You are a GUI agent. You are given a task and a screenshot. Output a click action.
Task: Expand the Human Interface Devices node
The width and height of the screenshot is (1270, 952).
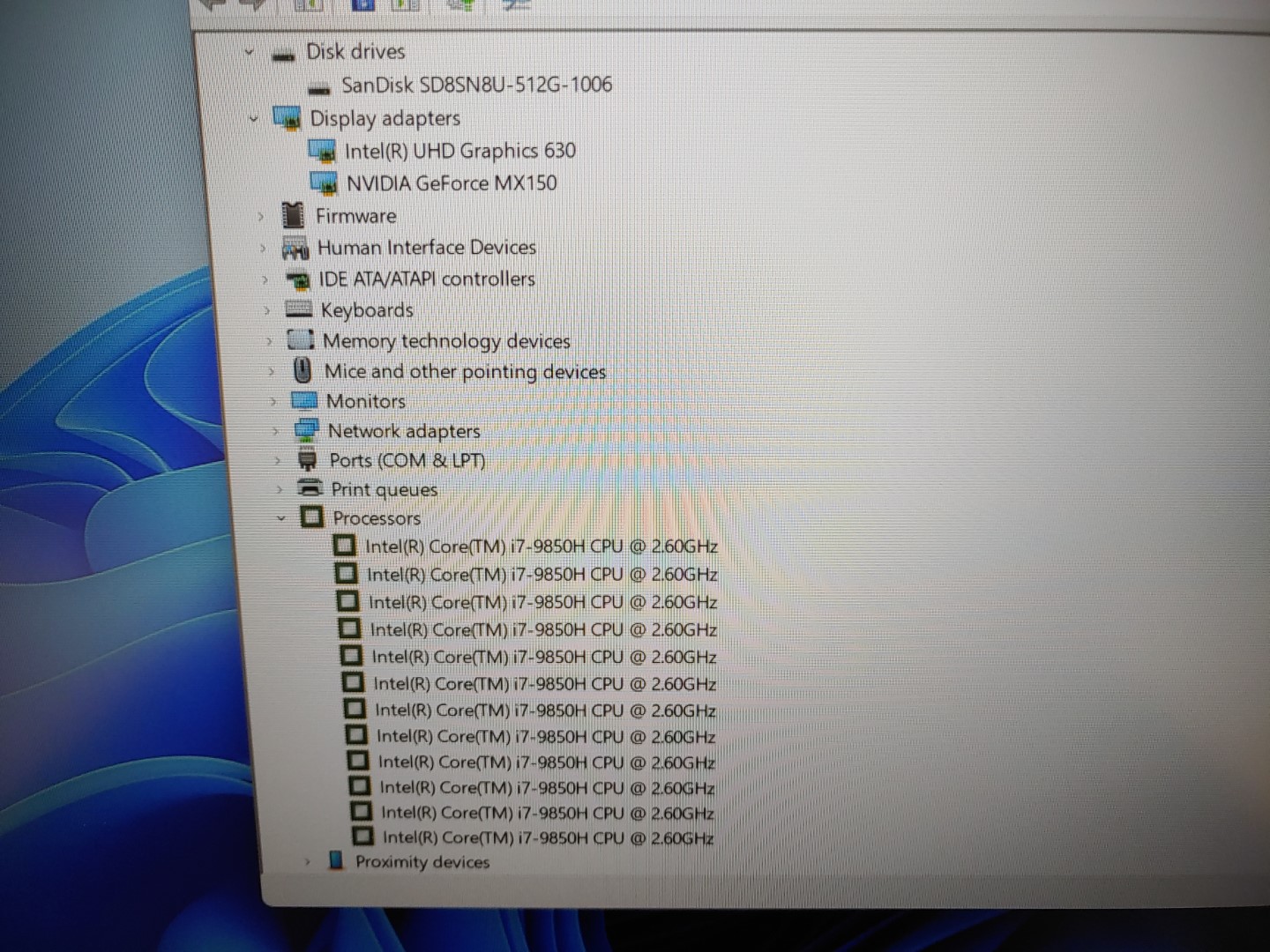(263, 249)
